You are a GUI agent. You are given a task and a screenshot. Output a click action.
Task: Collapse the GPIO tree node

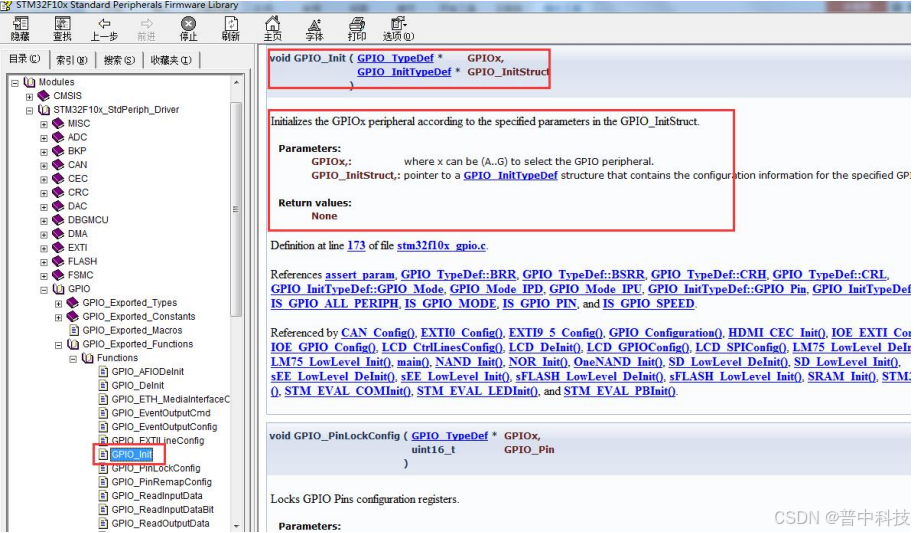pos(44,290)
